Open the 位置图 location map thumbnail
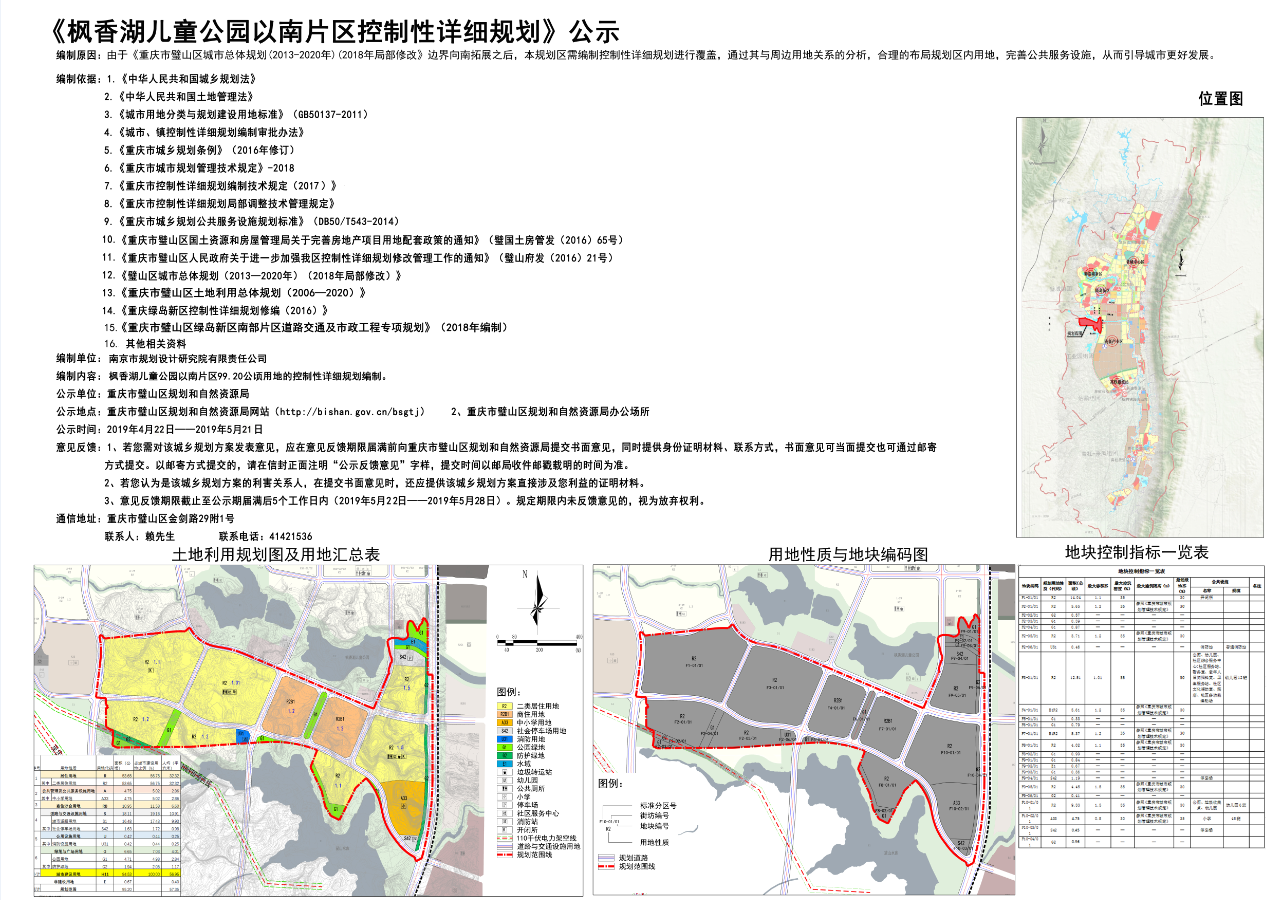The width and height of the screenshot is (1272, 900). click(x=1141, y=327)
